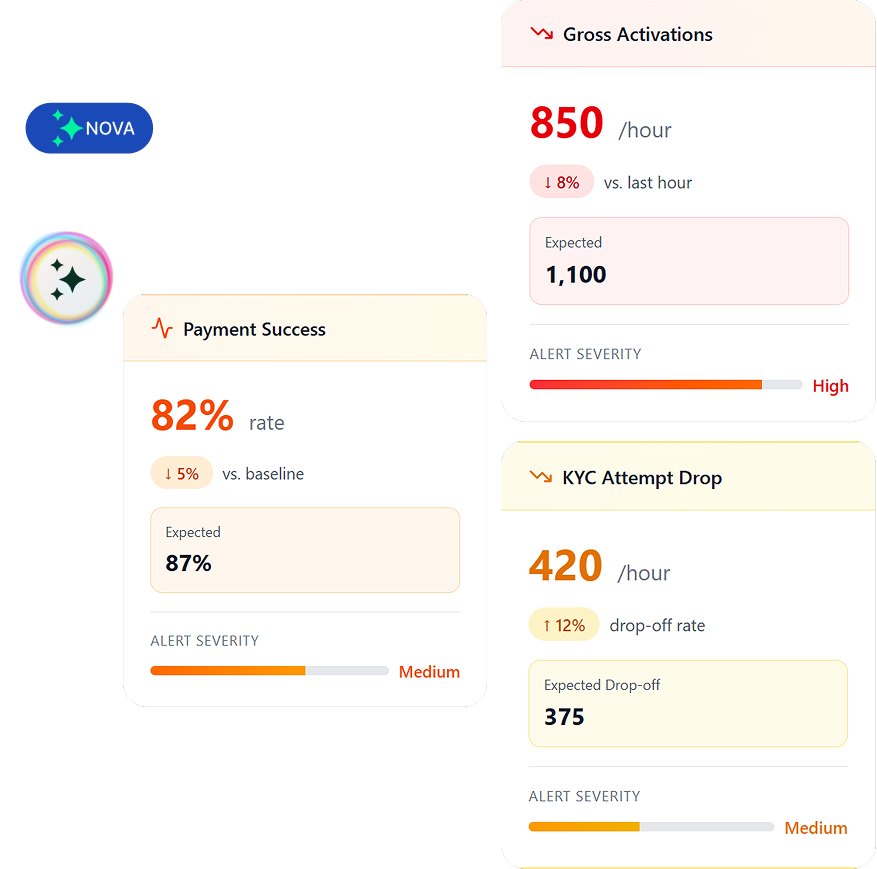877x869 pixels.
Task: Click the up 12% drop-off badge
Action: [x=563, y=625]
